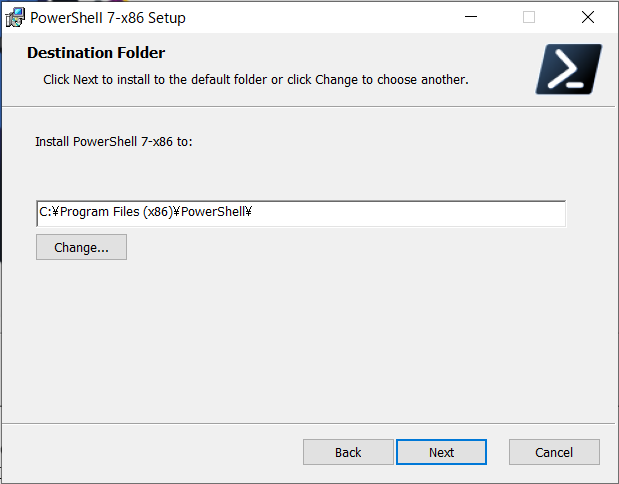
Task: Click 'Program Files (x86)' within the path box
Action: (x=117, y=212)
